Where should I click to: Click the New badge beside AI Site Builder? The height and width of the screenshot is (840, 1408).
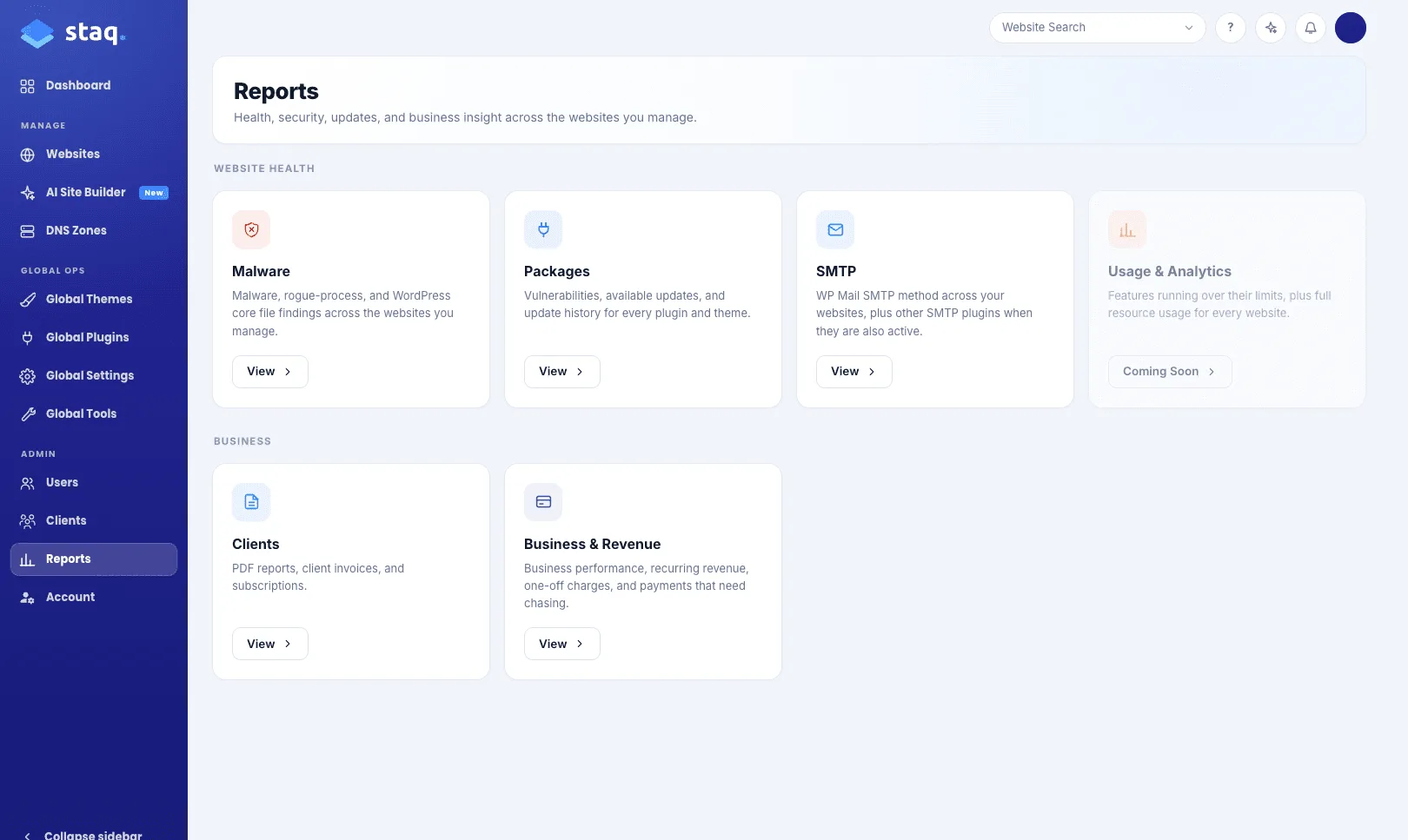coord(154,193)
